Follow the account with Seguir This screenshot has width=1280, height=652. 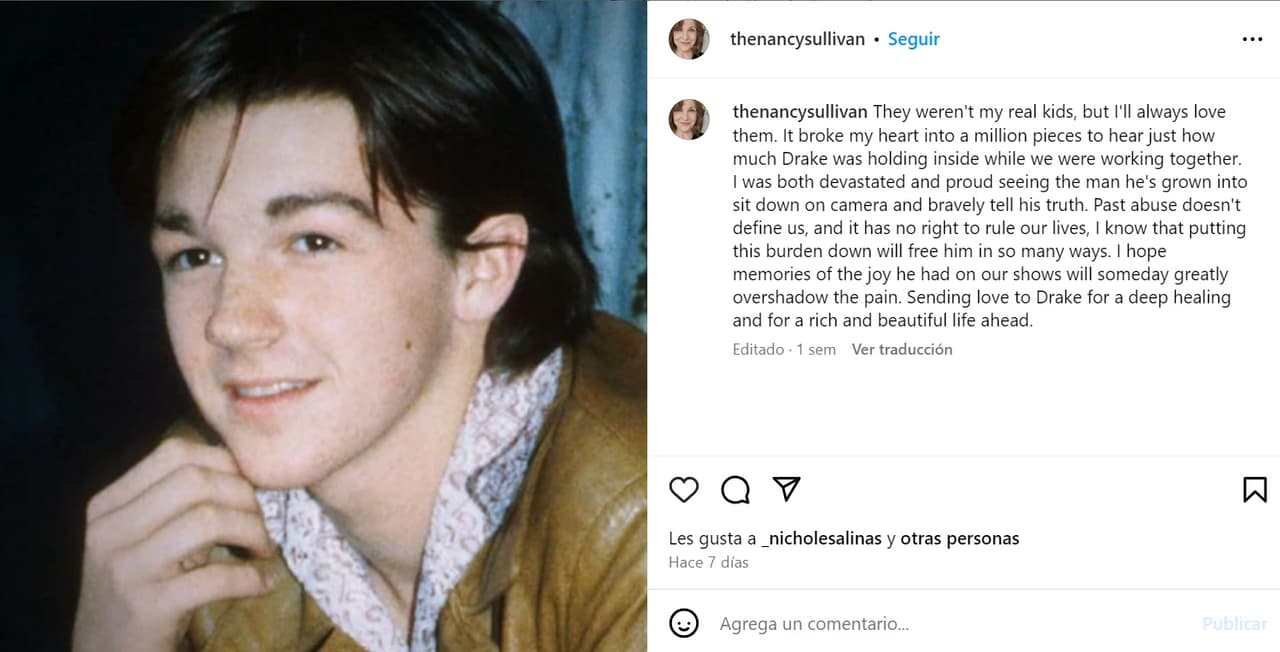(914, 39)
